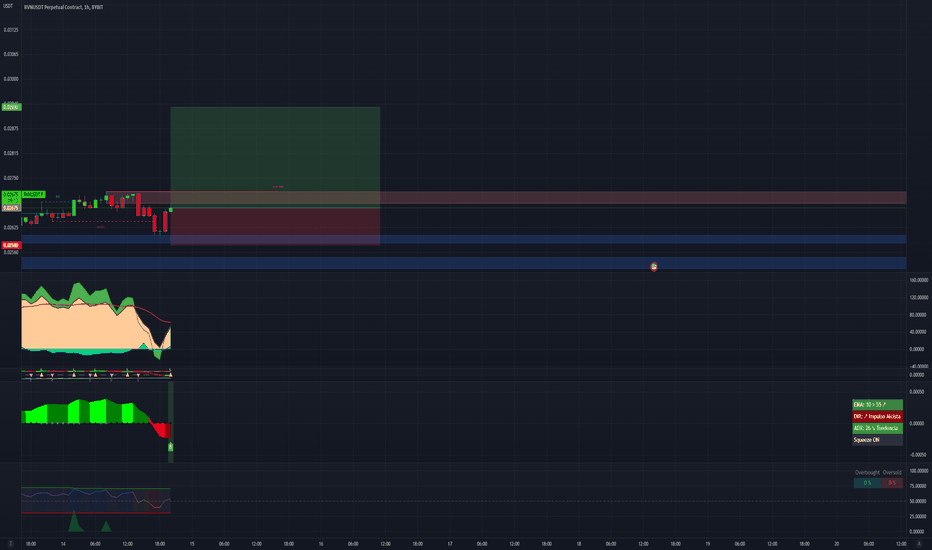Click date 19 on the time axis
This screenshot has height=550, width=932.
pos(707,543)
